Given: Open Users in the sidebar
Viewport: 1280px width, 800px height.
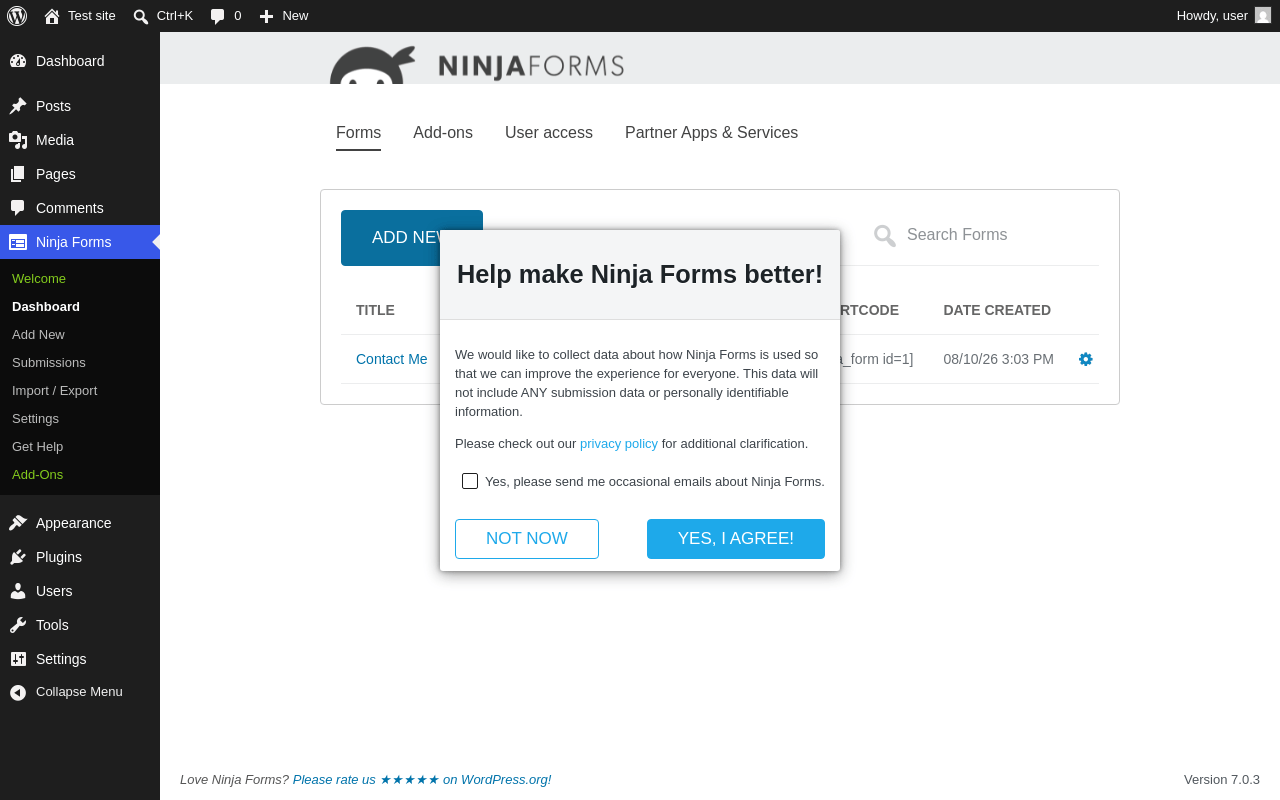Looking at the screenshot, I should point(80,591).
